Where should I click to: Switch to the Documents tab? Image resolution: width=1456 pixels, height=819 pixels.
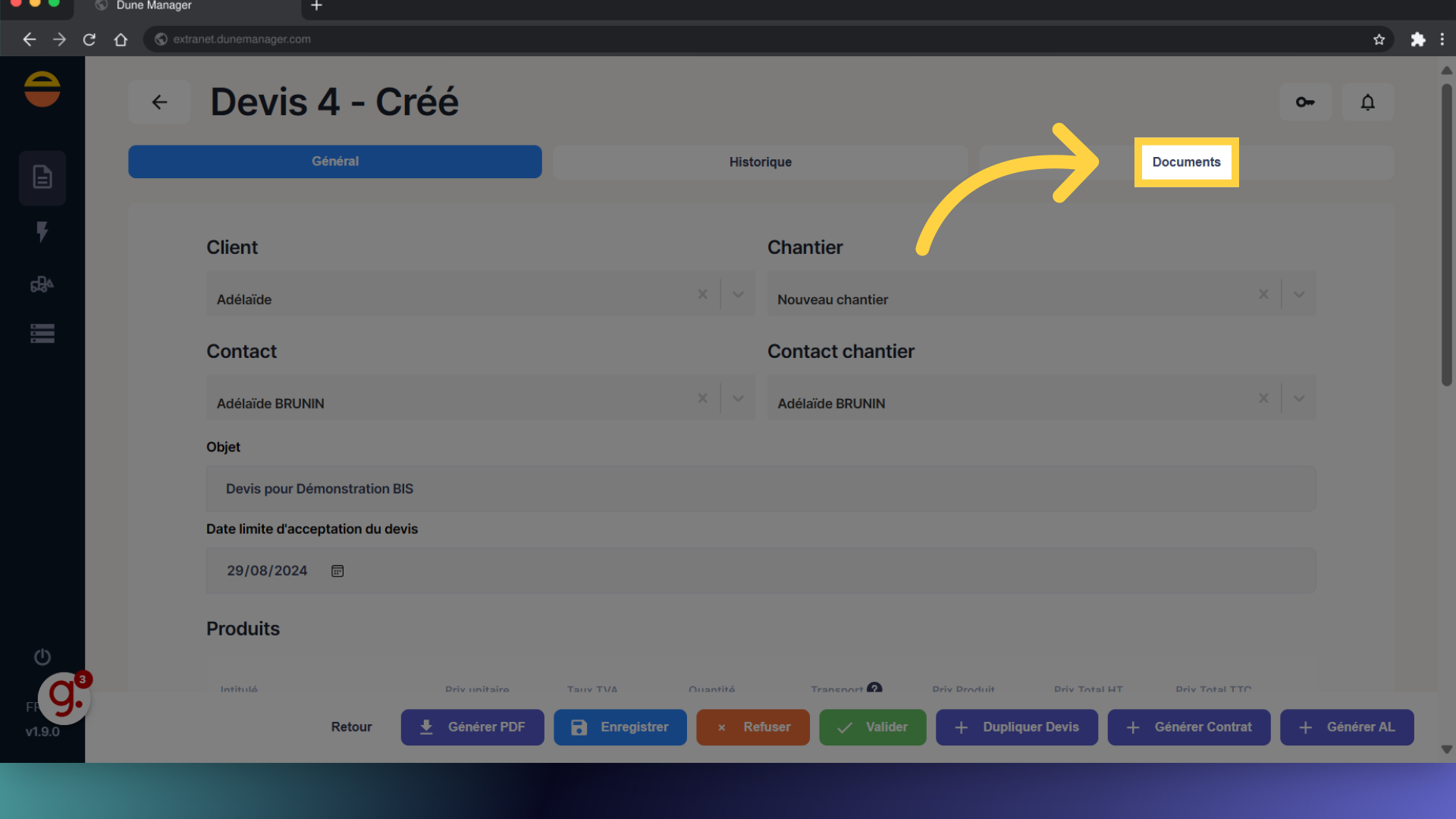1186,162
